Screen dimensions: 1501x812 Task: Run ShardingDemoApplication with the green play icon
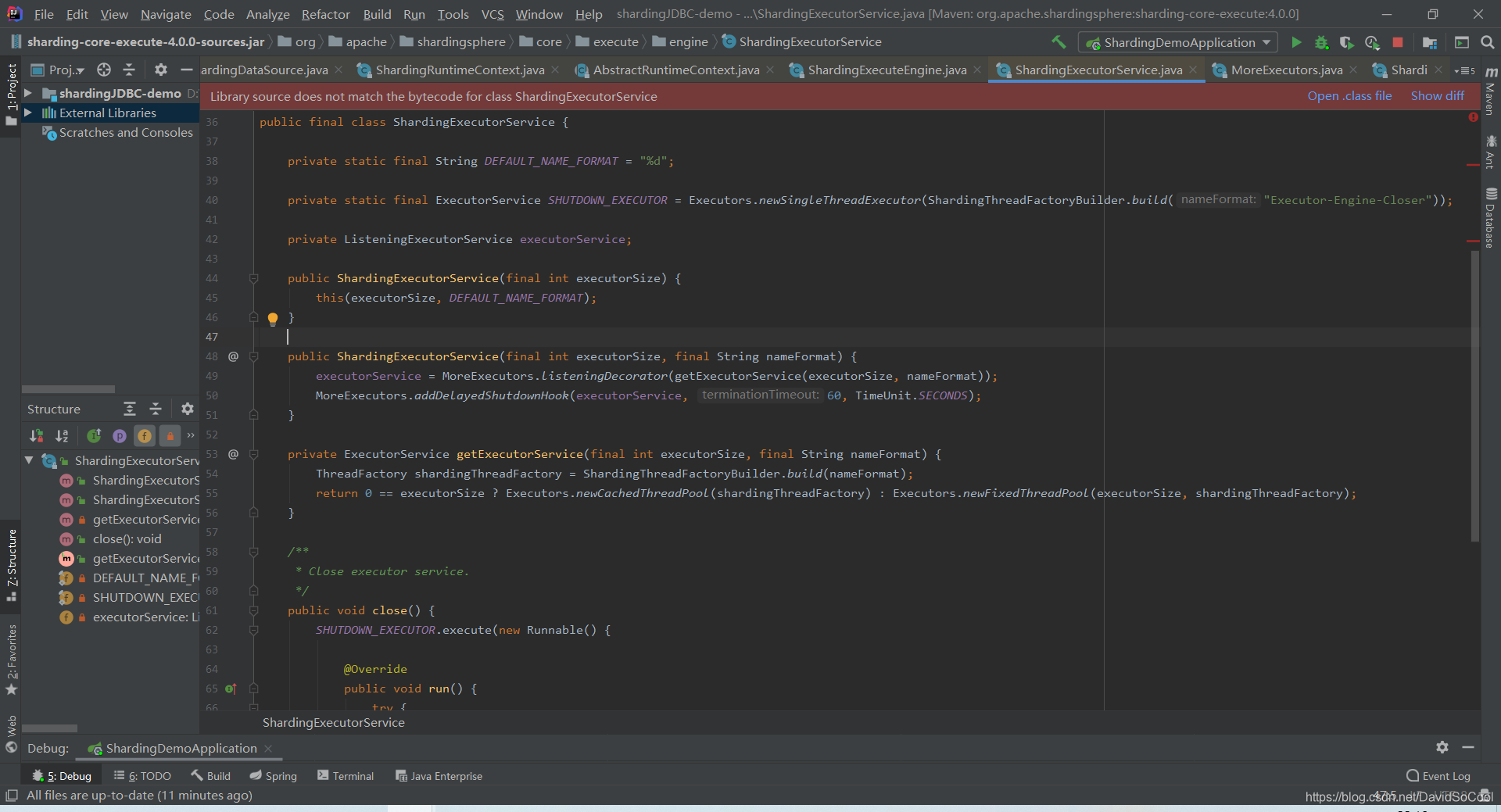1296,42
